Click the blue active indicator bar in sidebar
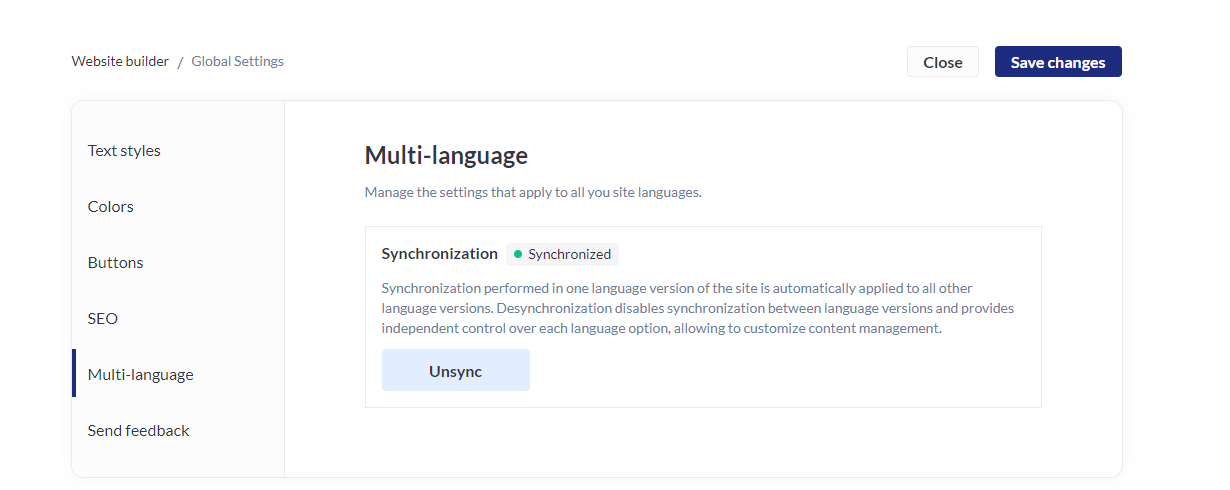The width and height of the screenshot is (1230, 490). [74, 373]
